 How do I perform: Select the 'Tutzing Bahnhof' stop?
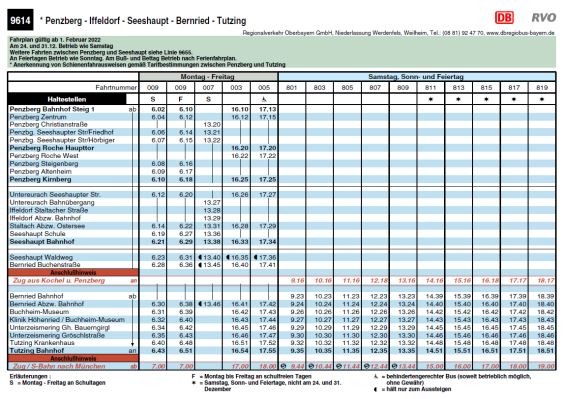pos(37,350)
